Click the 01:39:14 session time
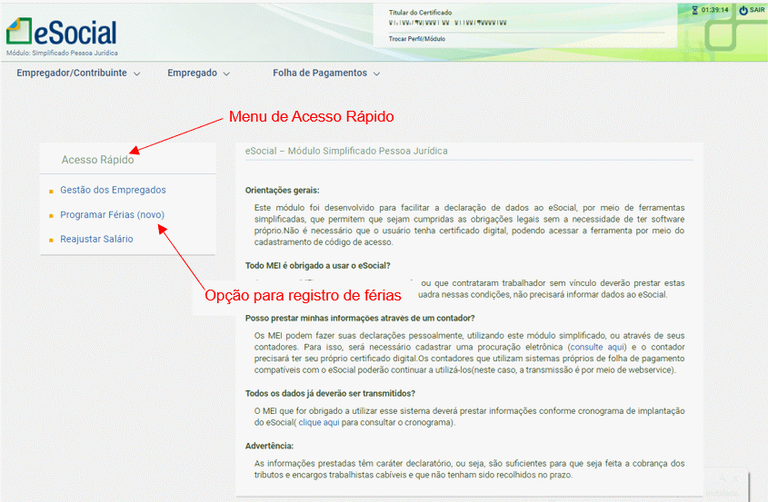 (x=715, y=10)
